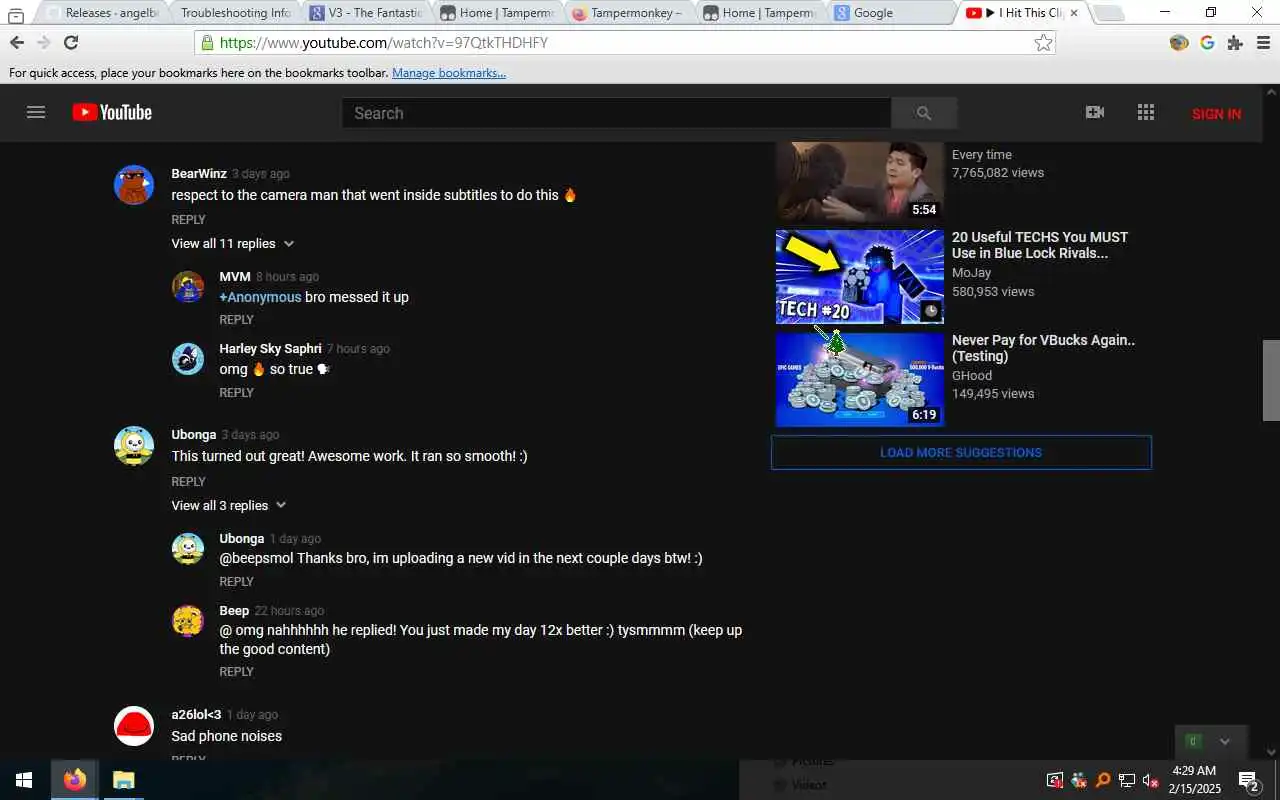Open MoJay channel name
Screen dimensions: 1280x800
971,273
